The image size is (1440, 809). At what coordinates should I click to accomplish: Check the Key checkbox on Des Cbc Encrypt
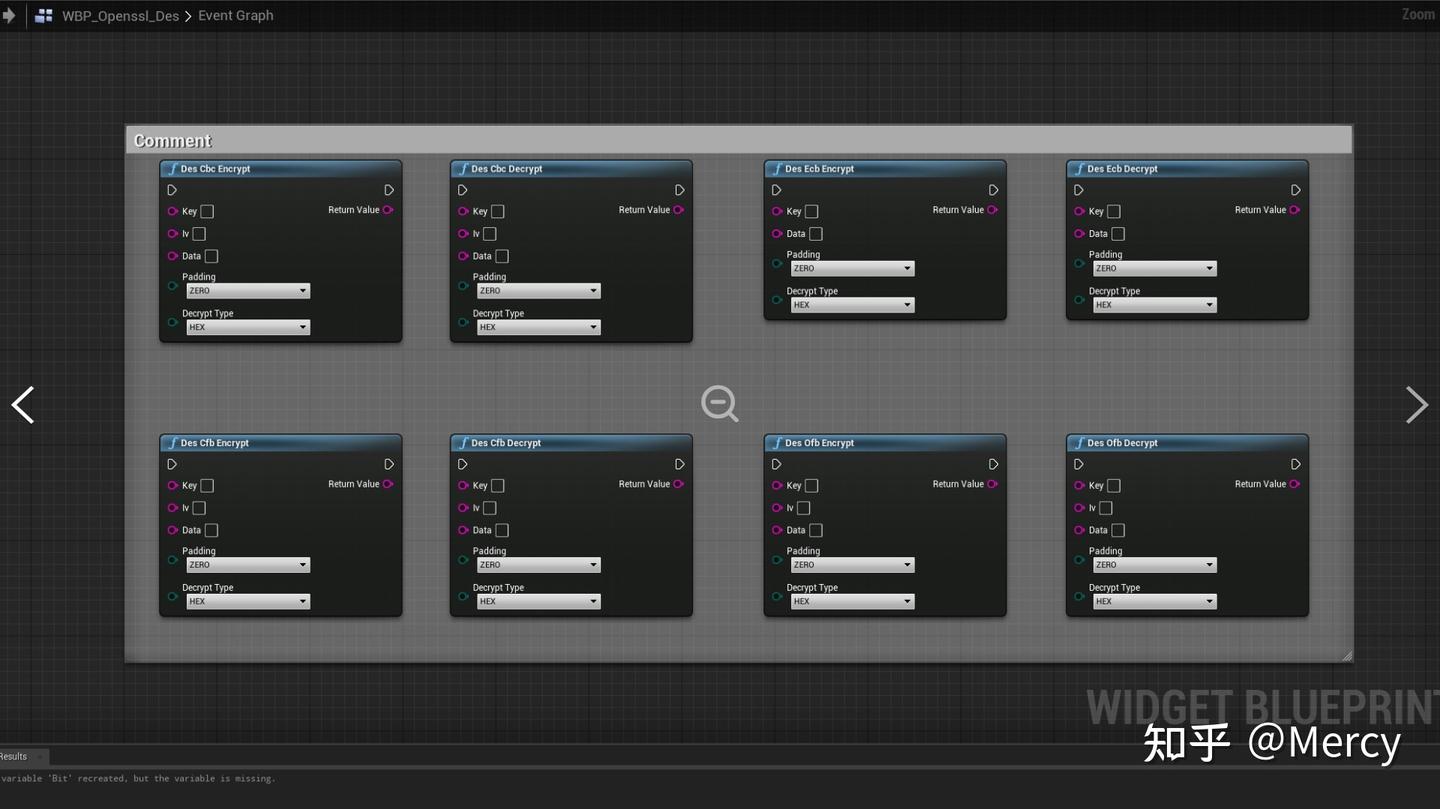click(206, 211)
